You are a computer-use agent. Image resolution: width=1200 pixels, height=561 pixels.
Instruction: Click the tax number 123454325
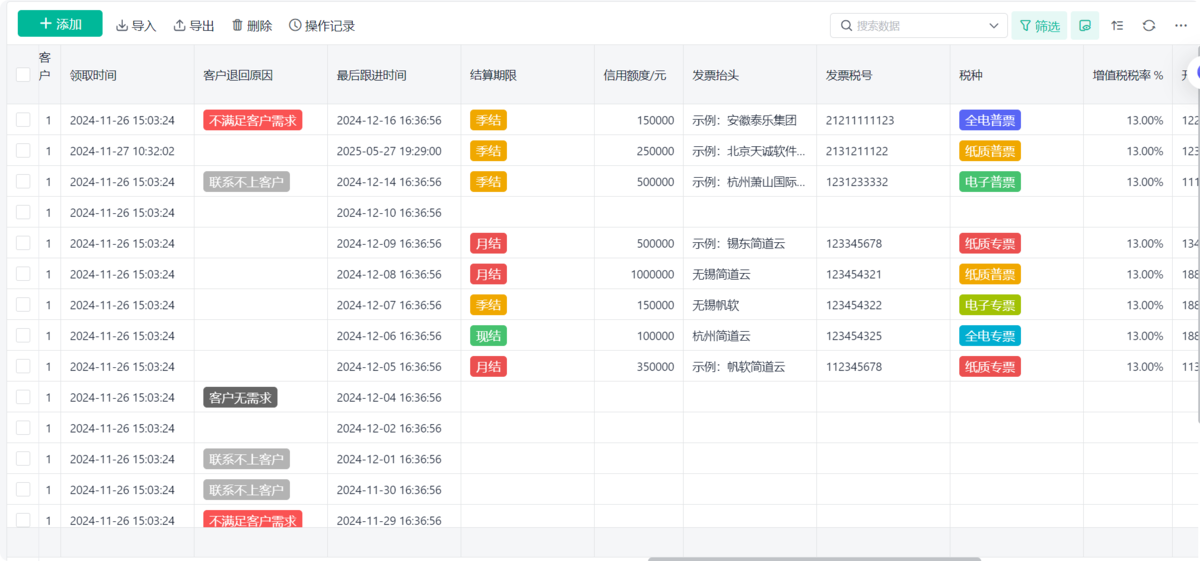pos(854,336)
